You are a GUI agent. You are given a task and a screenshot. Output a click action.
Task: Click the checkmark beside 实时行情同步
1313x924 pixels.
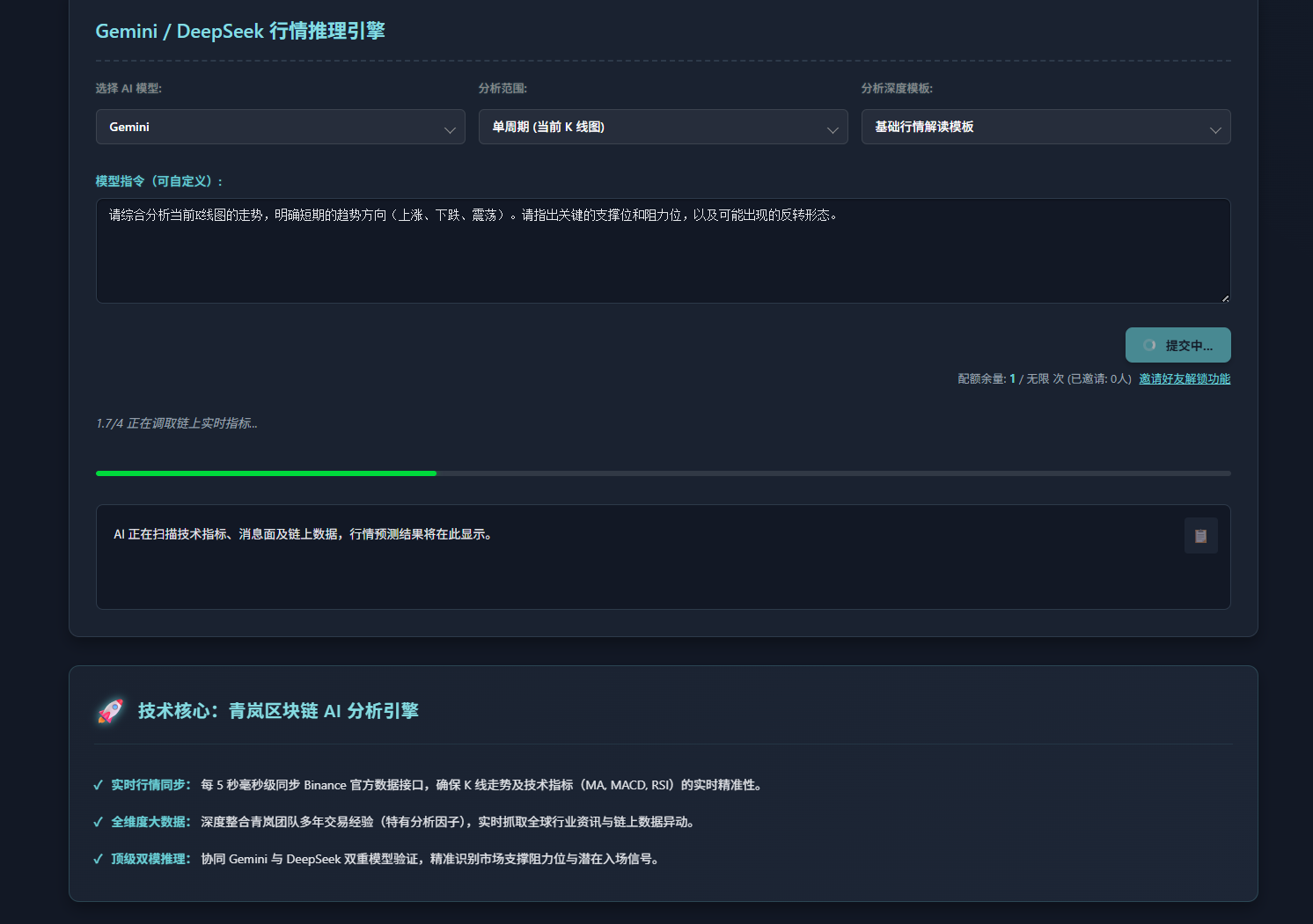point(98,785)
